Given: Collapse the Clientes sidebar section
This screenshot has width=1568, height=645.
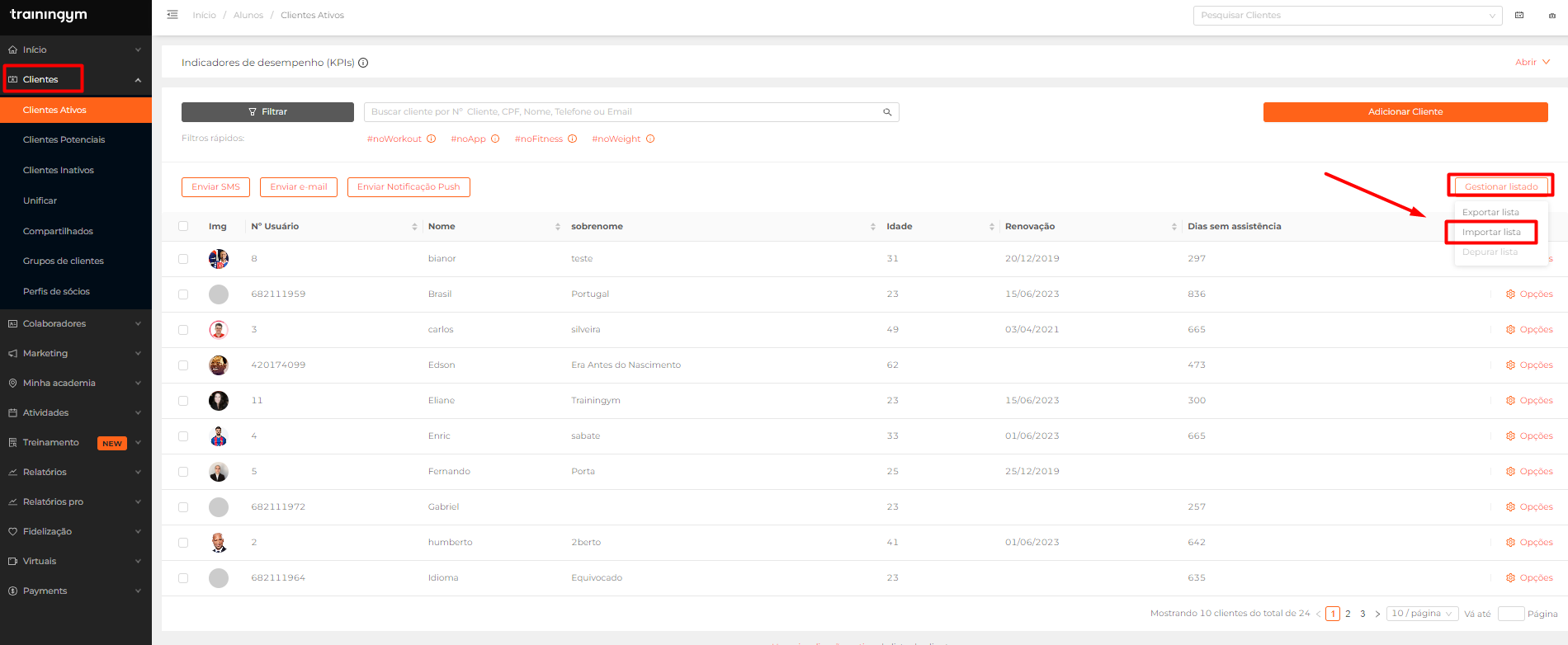Looking at the screenshot, I should (x=138, y=80).
